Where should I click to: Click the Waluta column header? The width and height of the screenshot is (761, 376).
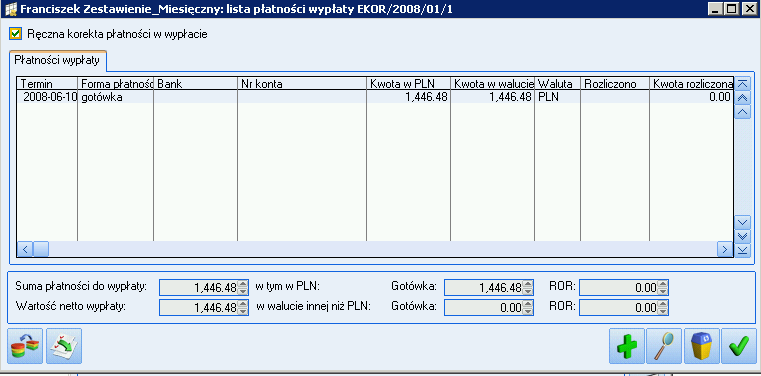pos(557,83)
